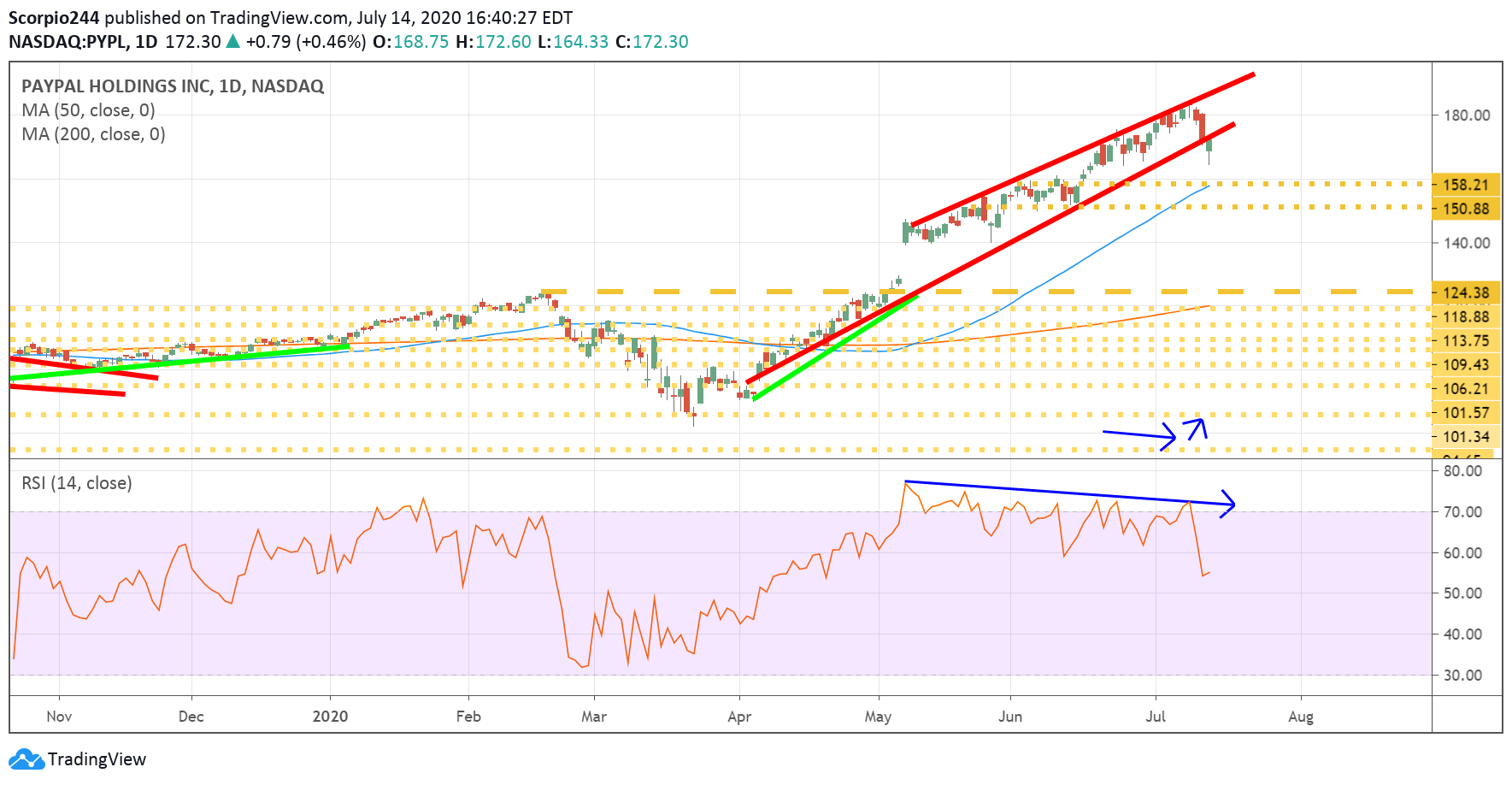Click the Apr label on time axis
The image size is (1512, 785).
click(739, 717)
